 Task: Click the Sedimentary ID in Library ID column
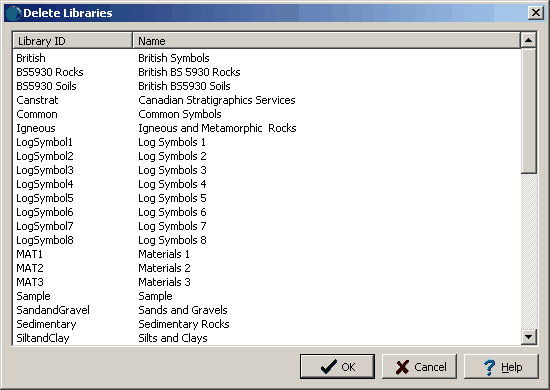[46, 324]
